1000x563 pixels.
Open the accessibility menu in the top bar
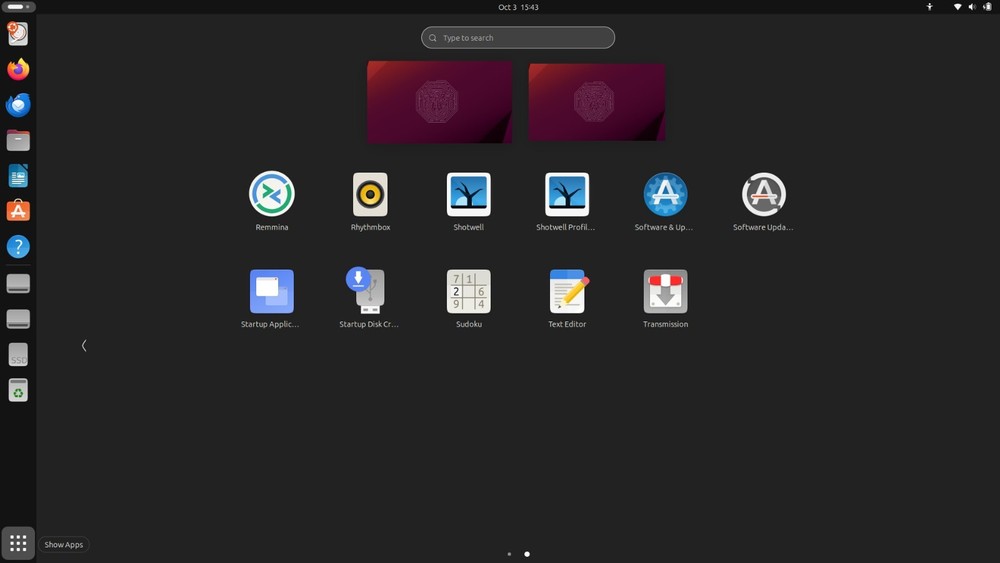click(x=929, y=7)
